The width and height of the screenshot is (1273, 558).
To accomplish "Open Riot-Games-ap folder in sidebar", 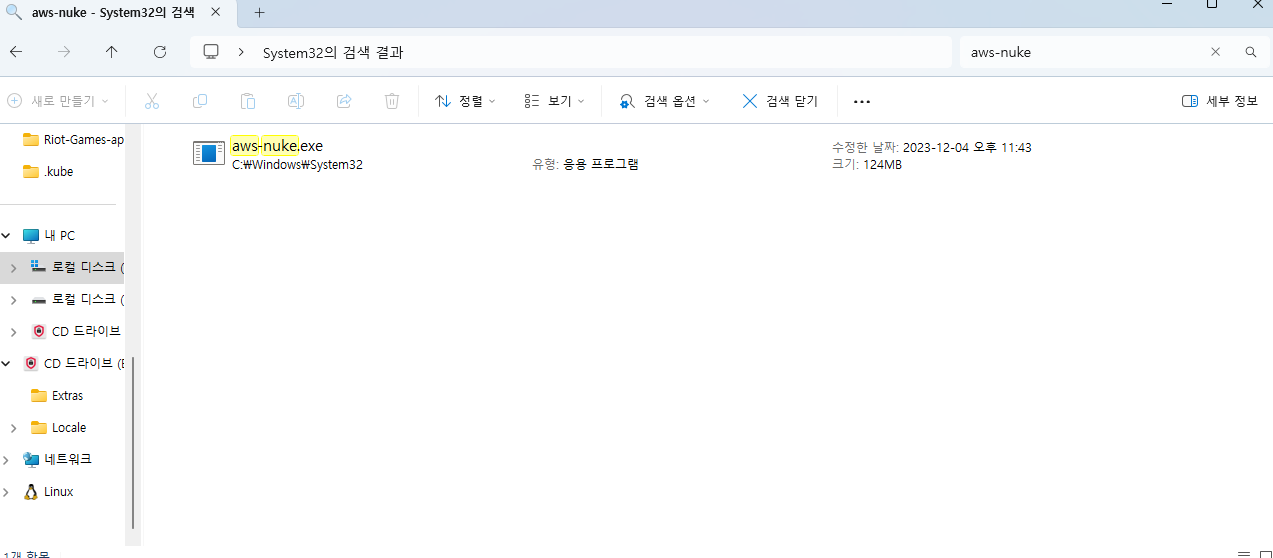I will 73,139.
